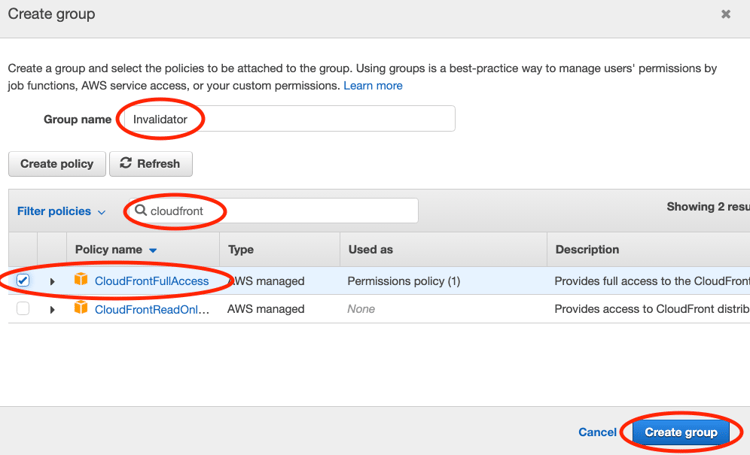This screenshot has height=455, width=750.
Task: Click the Description column header
Action: tap(587, 249)
